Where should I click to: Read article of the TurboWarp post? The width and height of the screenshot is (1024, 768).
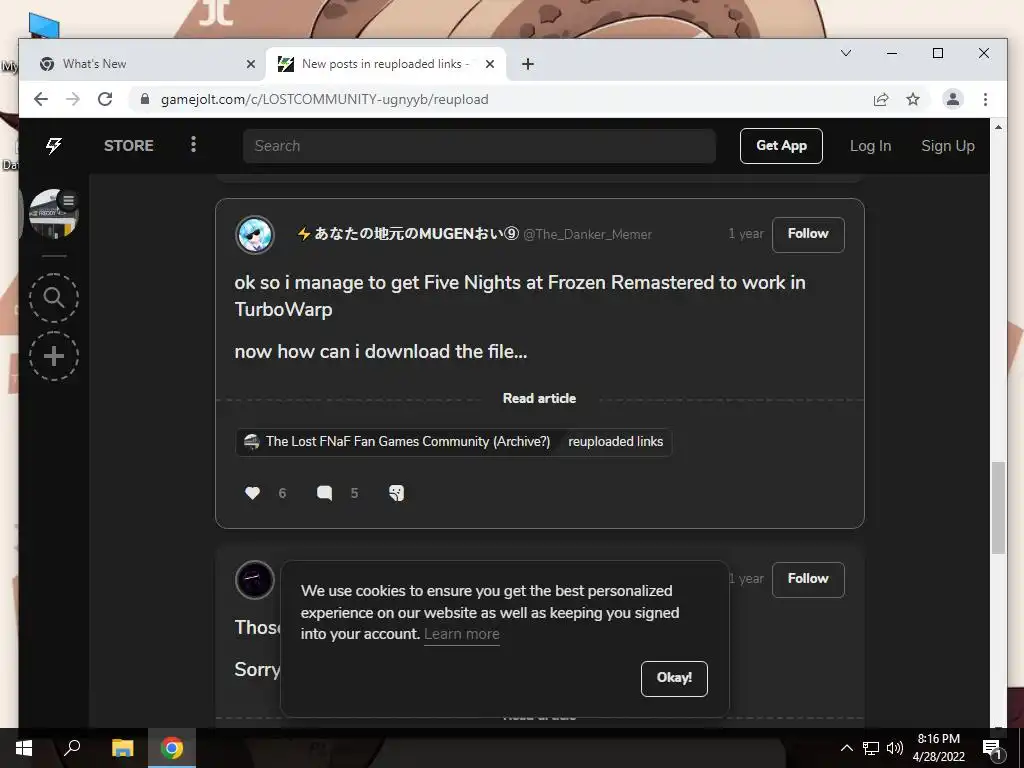pyautogui.click(x=539, y=398)
